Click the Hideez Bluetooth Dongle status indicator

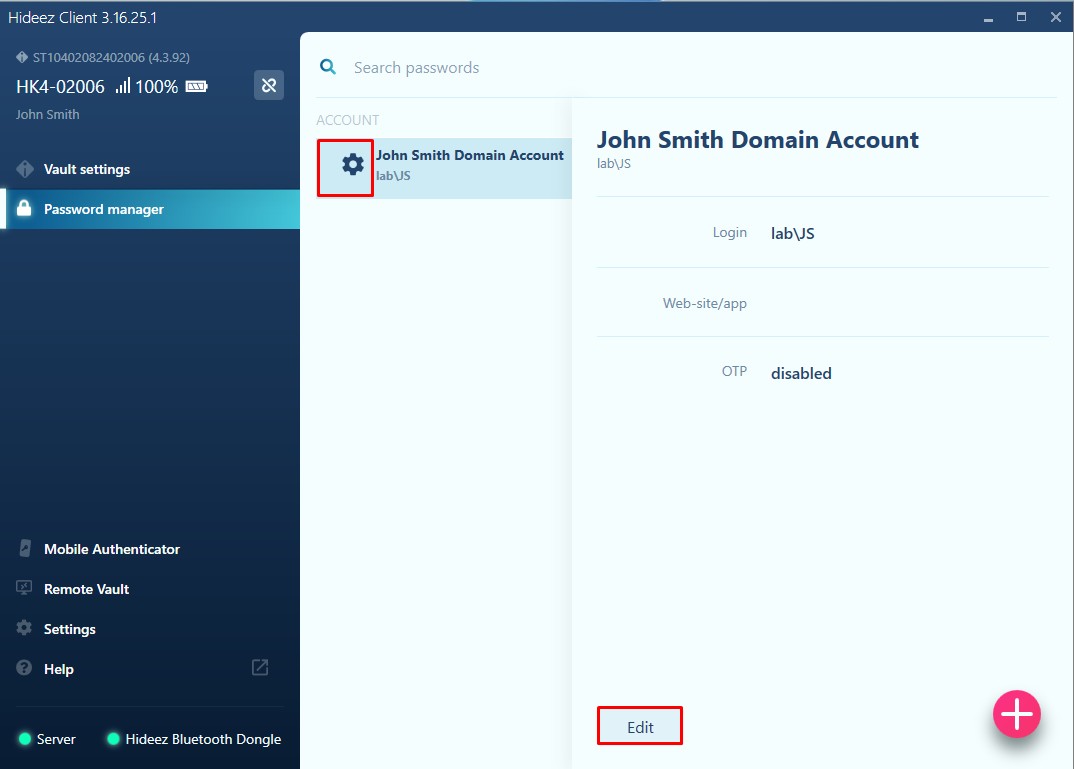[113, 739]
